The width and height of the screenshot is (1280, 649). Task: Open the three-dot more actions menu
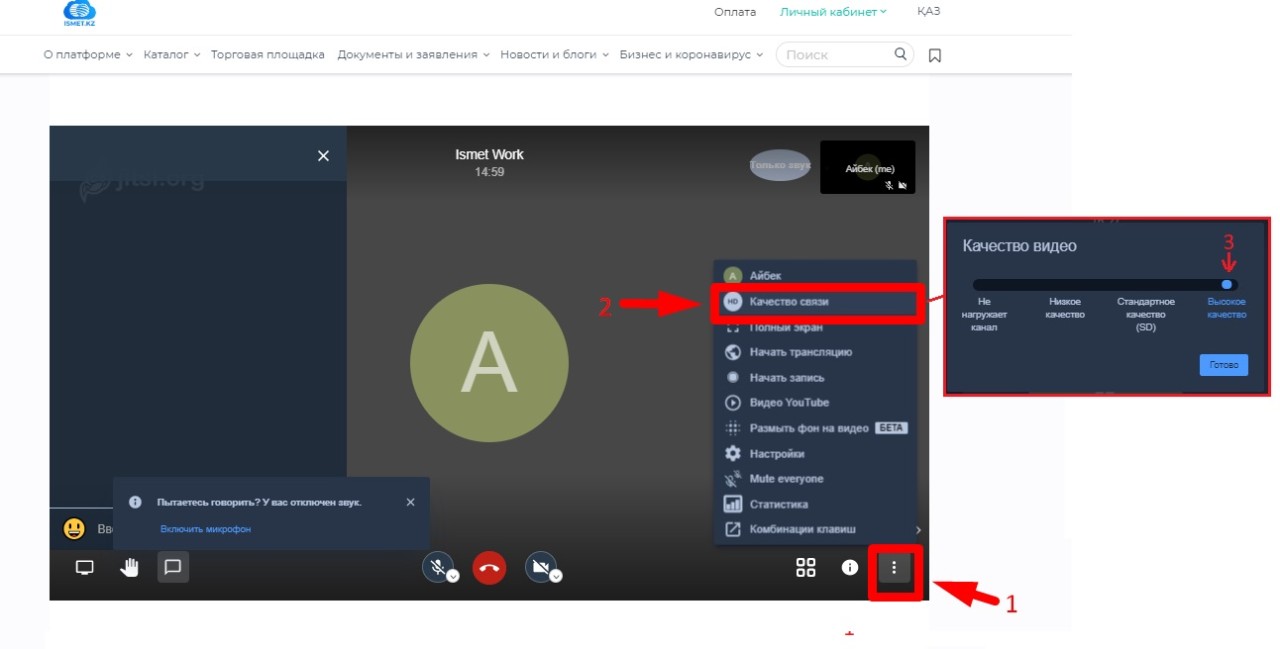(894, 569)
